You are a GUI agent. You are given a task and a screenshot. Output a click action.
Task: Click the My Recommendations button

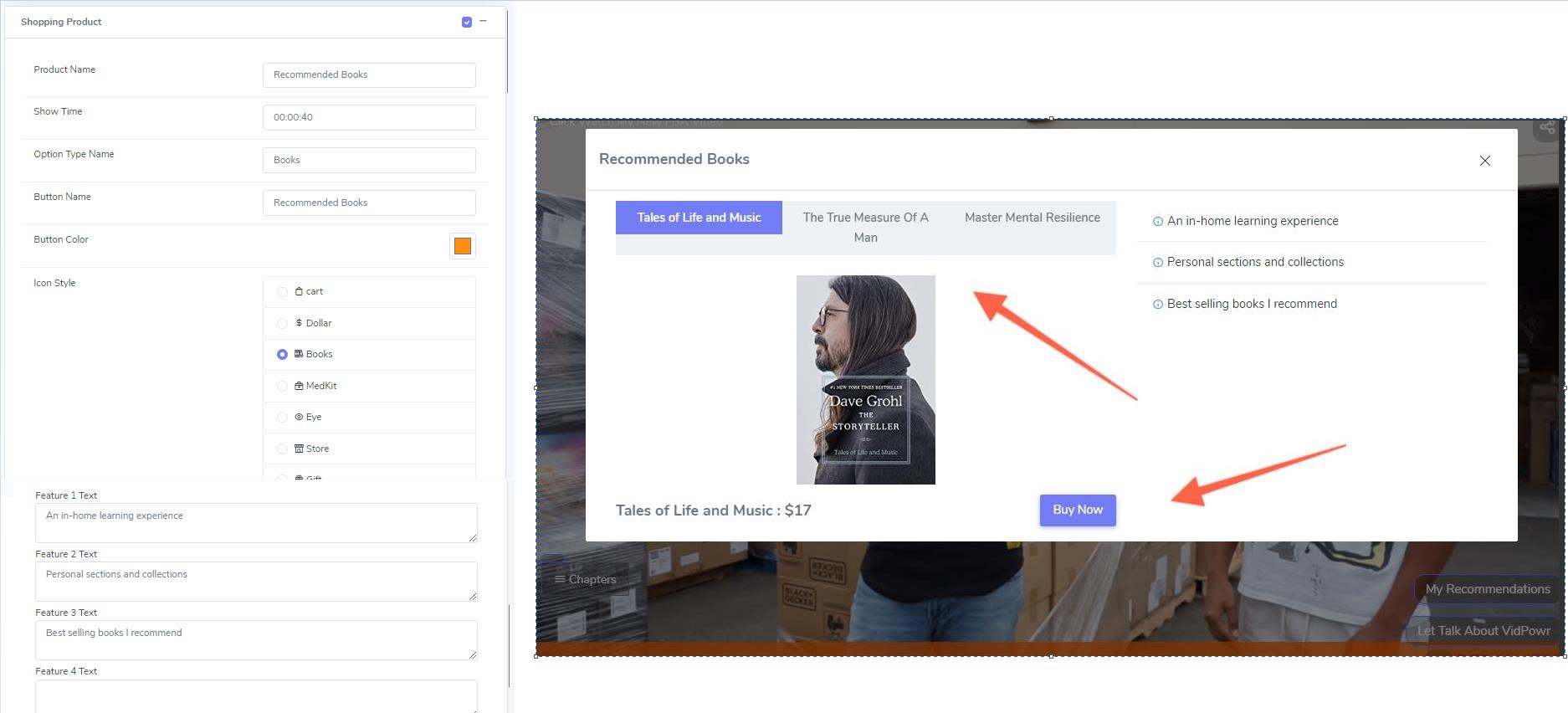(1488, 589)
